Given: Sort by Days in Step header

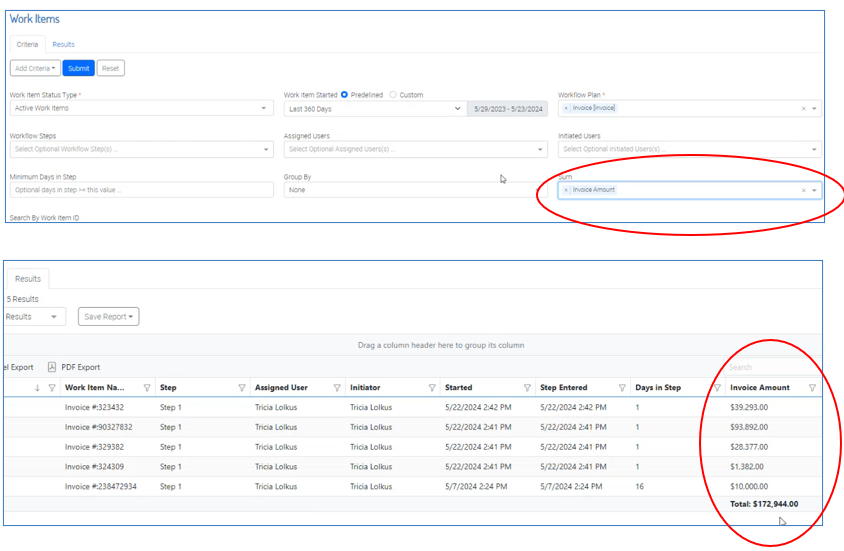Looking at the screenshot, I should [658, 387].
